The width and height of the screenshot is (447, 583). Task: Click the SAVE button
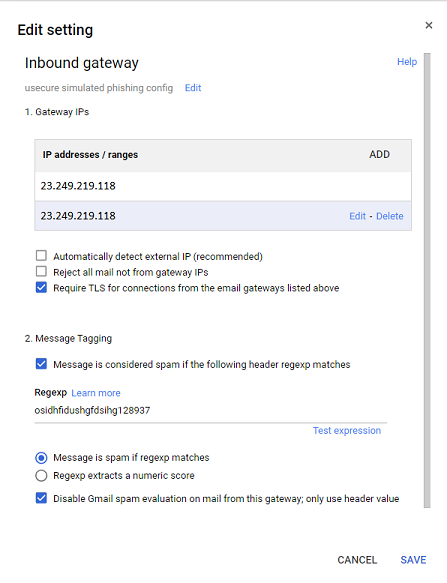click(x=413, y=560)
